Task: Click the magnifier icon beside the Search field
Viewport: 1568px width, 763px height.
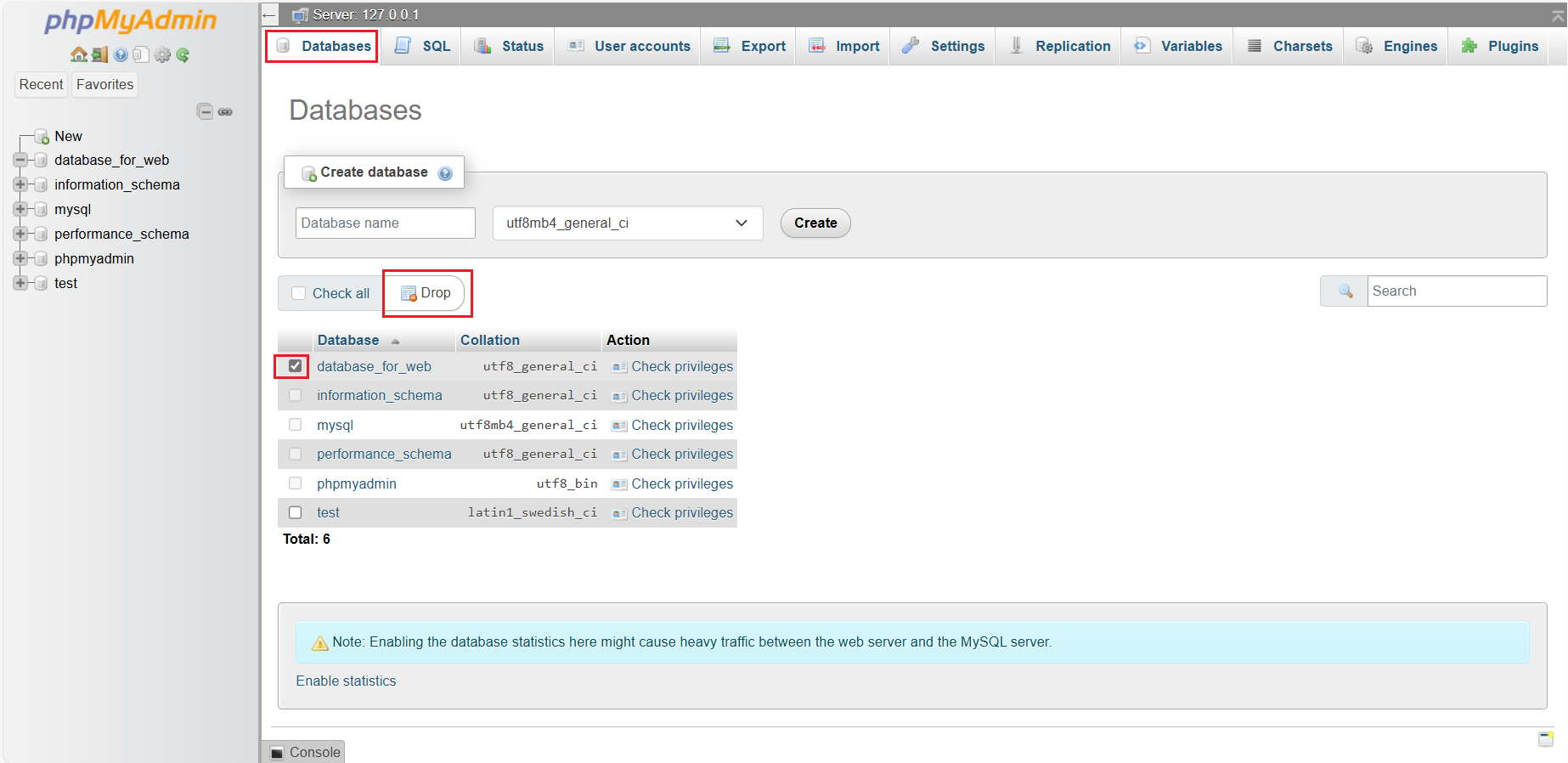Action: pos(1345,291)
